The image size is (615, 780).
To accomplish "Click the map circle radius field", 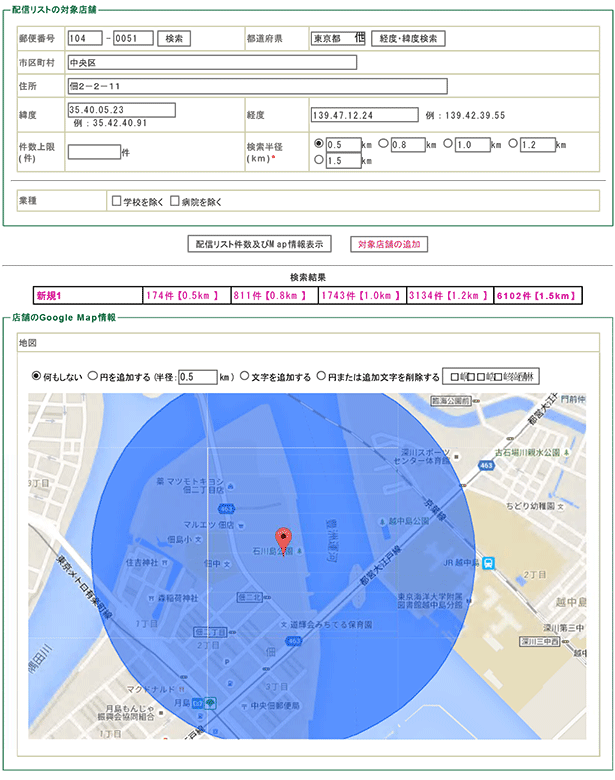I will tap(198, 377).
